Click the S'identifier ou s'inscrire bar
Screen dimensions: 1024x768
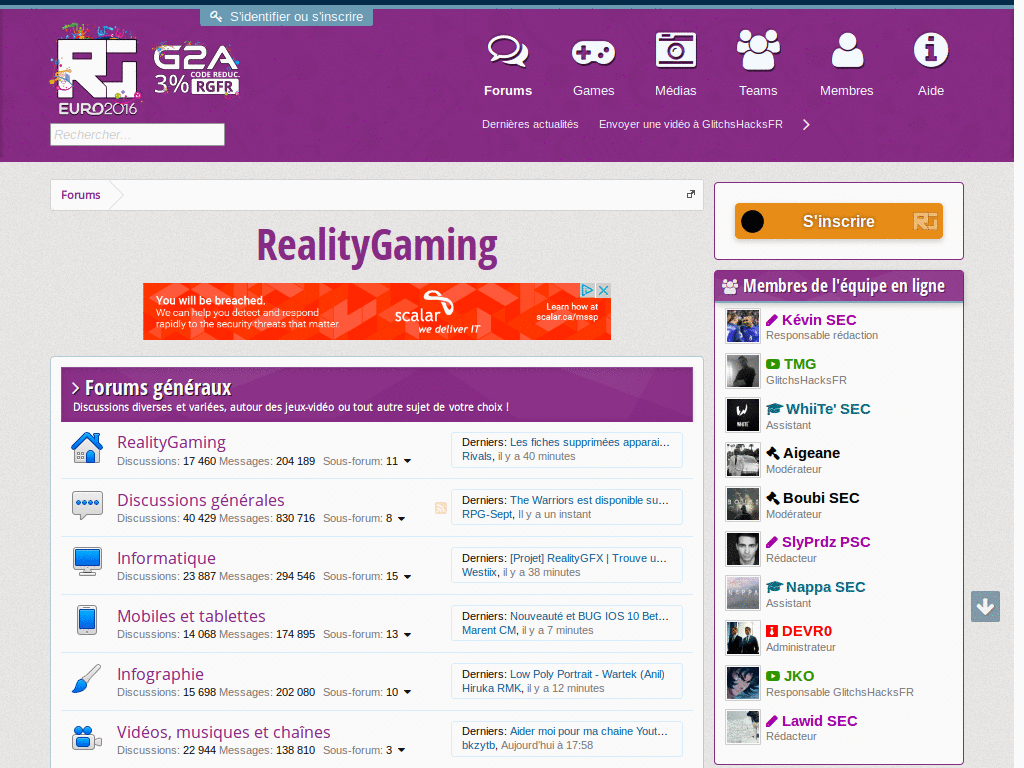point(286,16)
